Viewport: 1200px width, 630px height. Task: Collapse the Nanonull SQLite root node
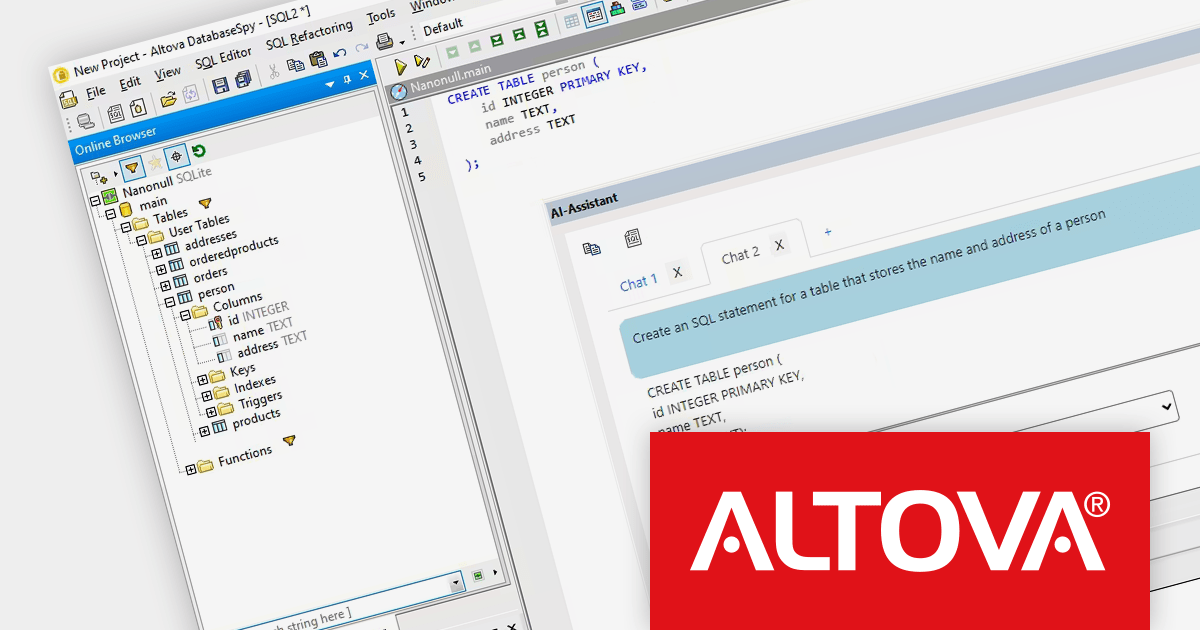[x=95, y=199]
